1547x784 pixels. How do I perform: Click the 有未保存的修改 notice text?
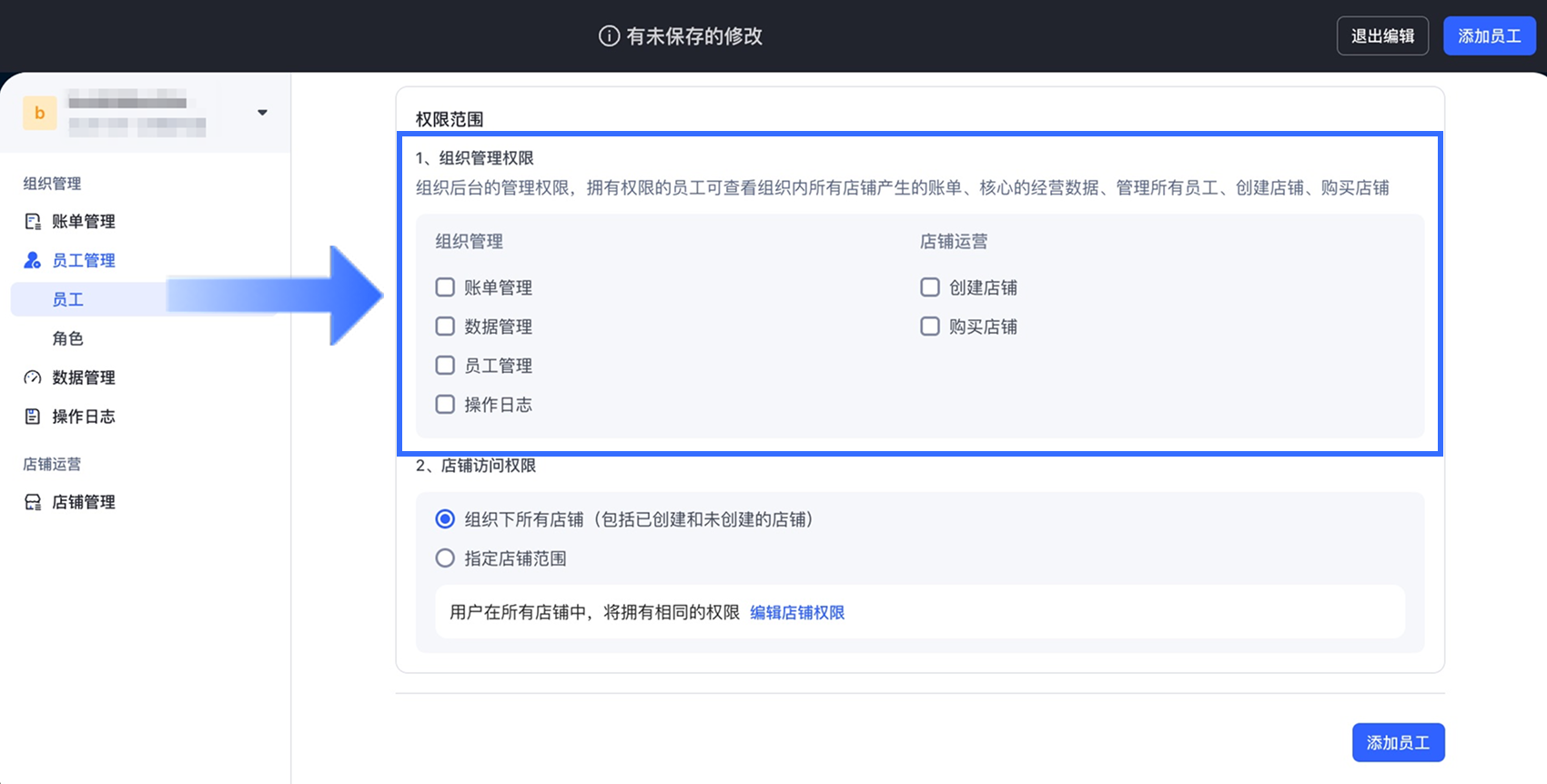click(694, 36)
